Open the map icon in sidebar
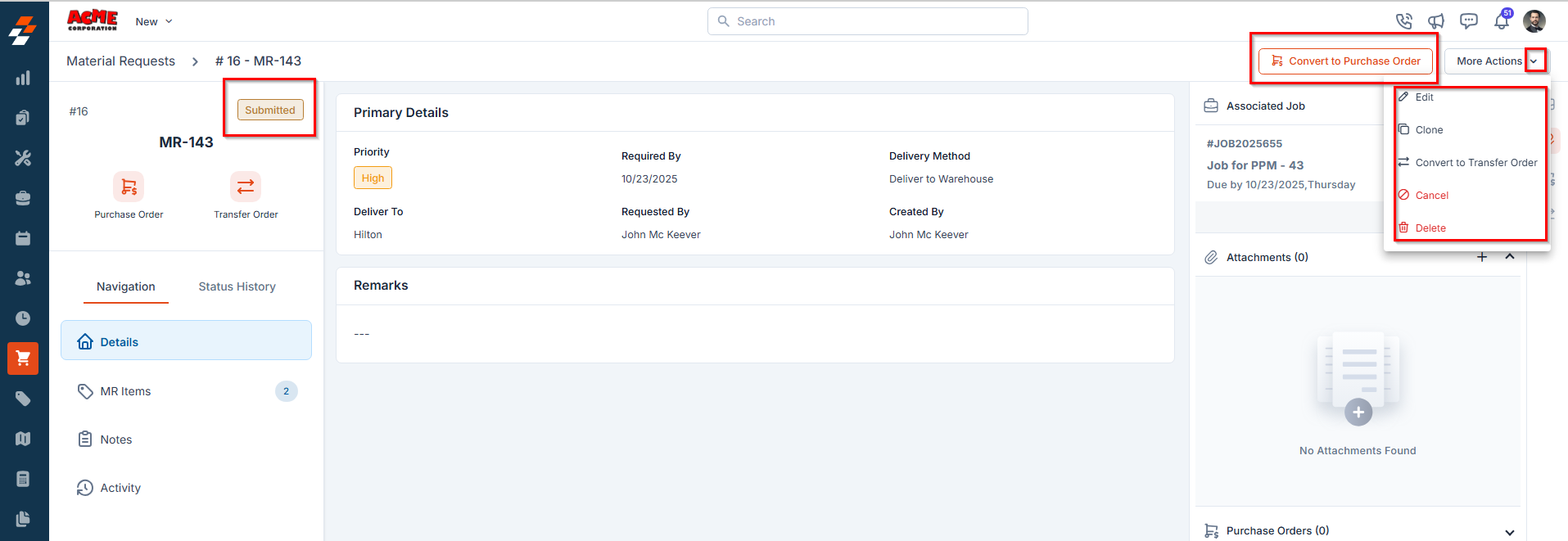 tap(23, 439)
